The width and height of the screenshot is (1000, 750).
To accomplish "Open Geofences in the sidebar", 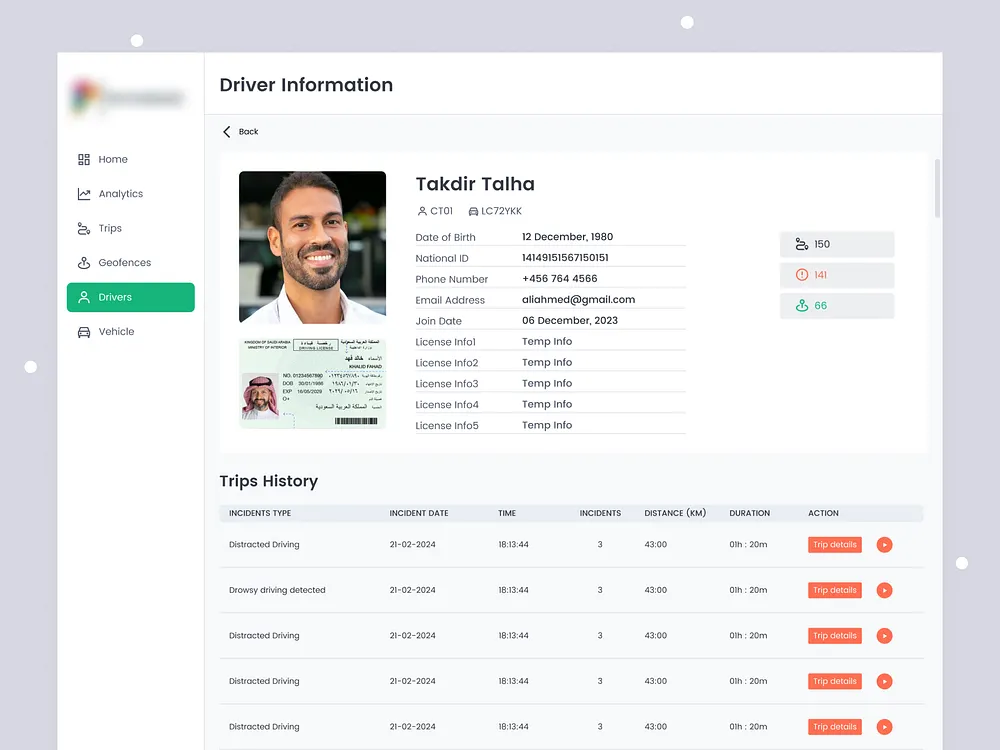I will pyautogui.click(x=131, y=263).
